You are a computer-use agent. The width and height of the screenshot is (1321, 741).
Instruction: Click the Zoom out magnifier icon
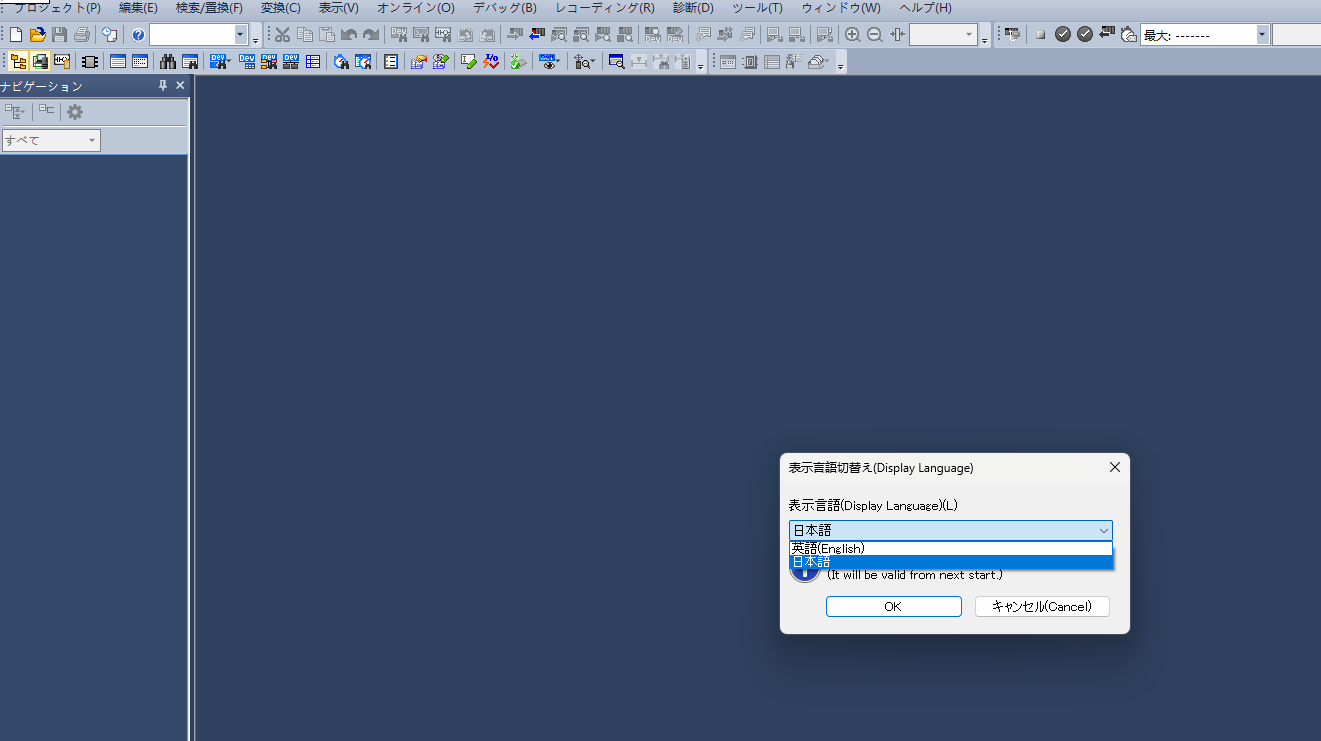[874, 35]
